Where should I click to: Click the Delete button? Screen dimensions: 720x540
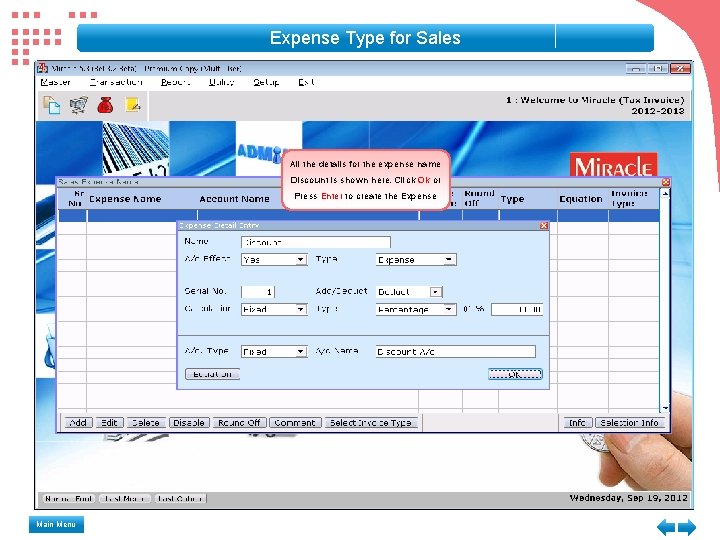146,422
